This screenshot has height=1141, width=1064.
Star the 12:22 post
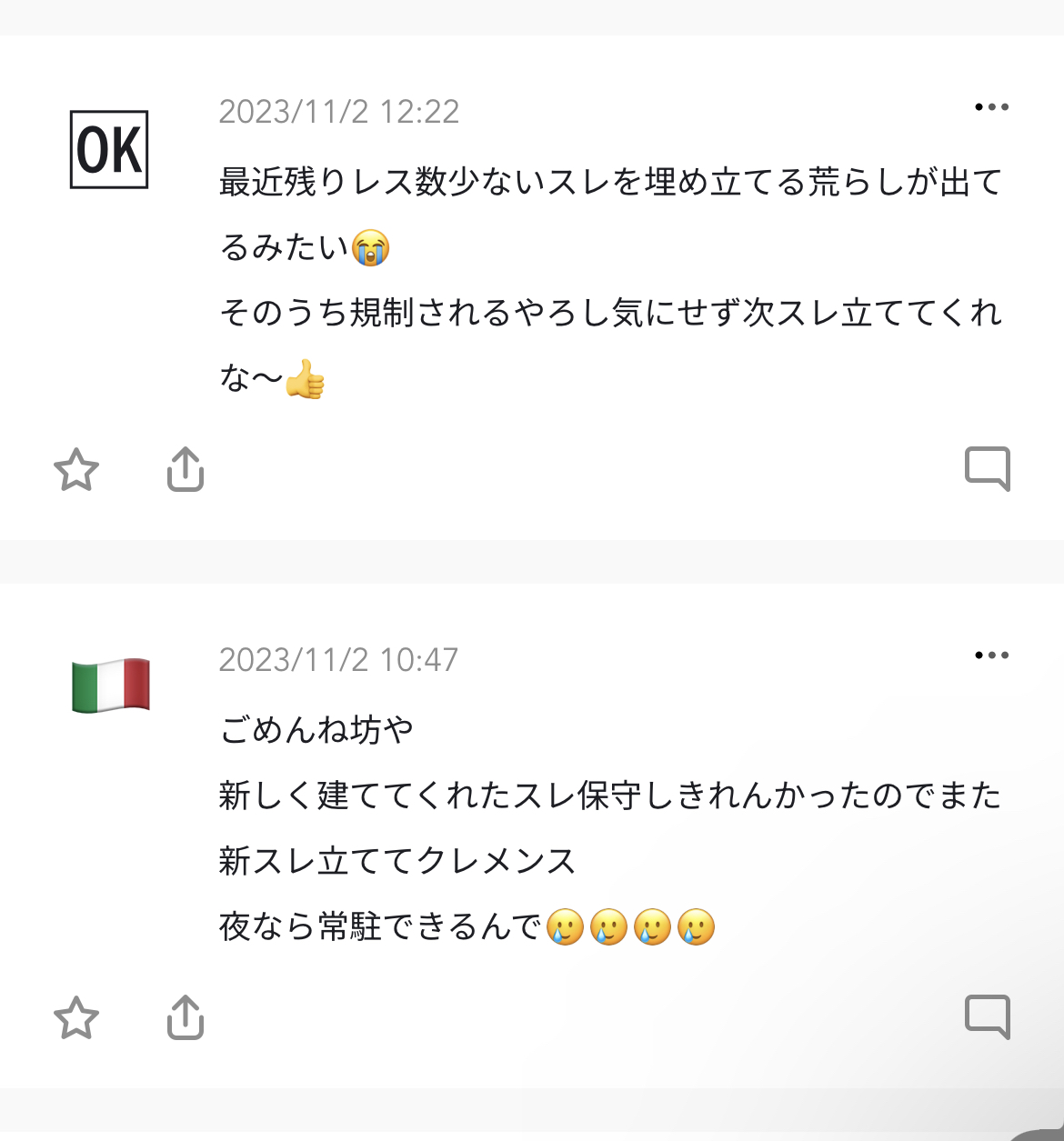(x=76, y=469)
